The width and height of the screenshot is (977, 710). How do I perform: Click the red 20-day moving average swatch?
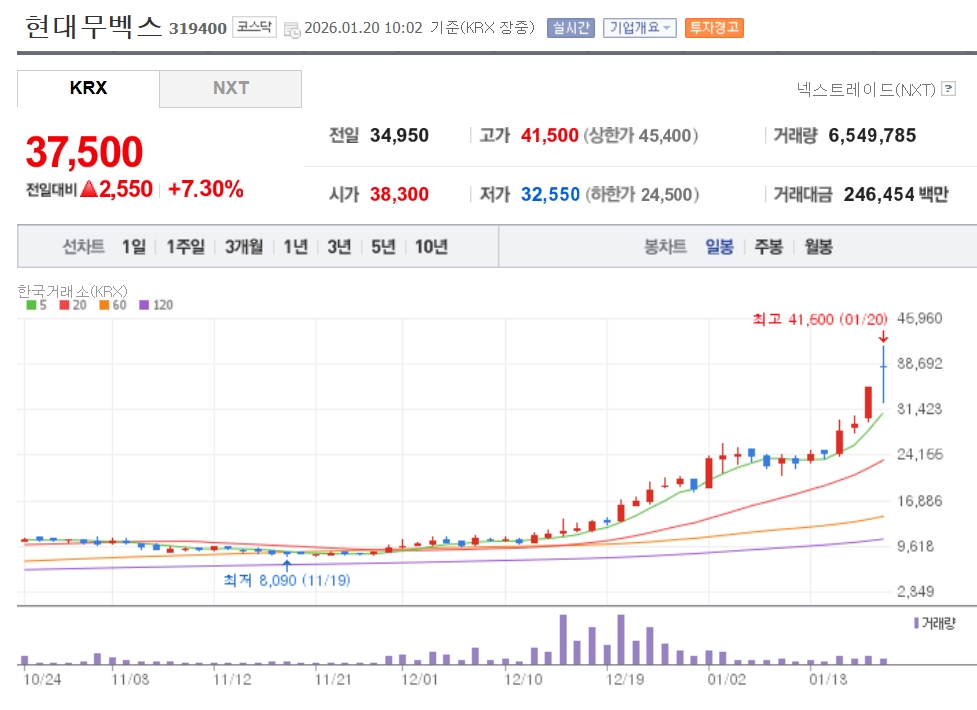point(64,305)
